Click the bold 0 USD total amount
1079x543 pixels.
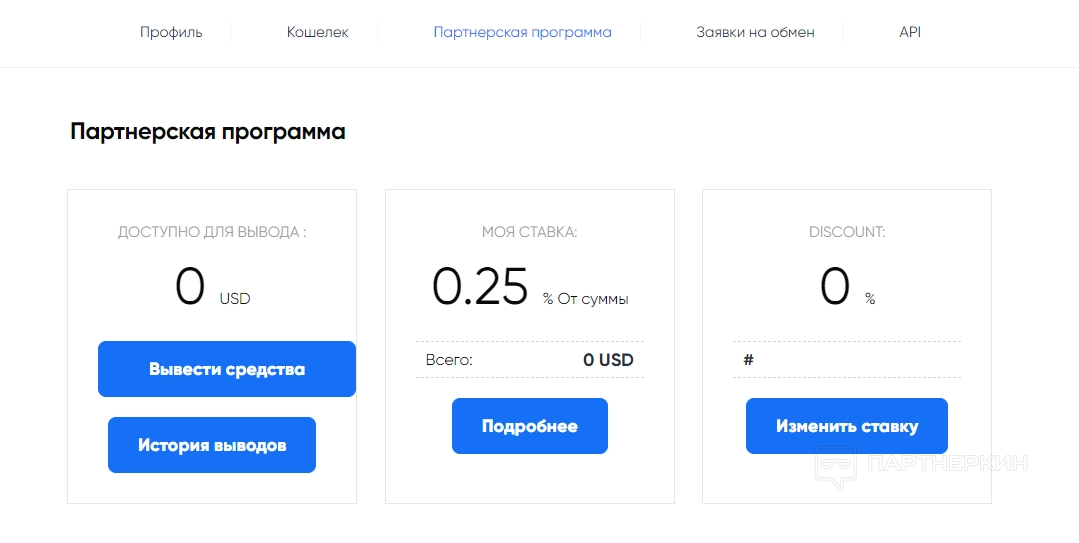(x=608, y=360)
